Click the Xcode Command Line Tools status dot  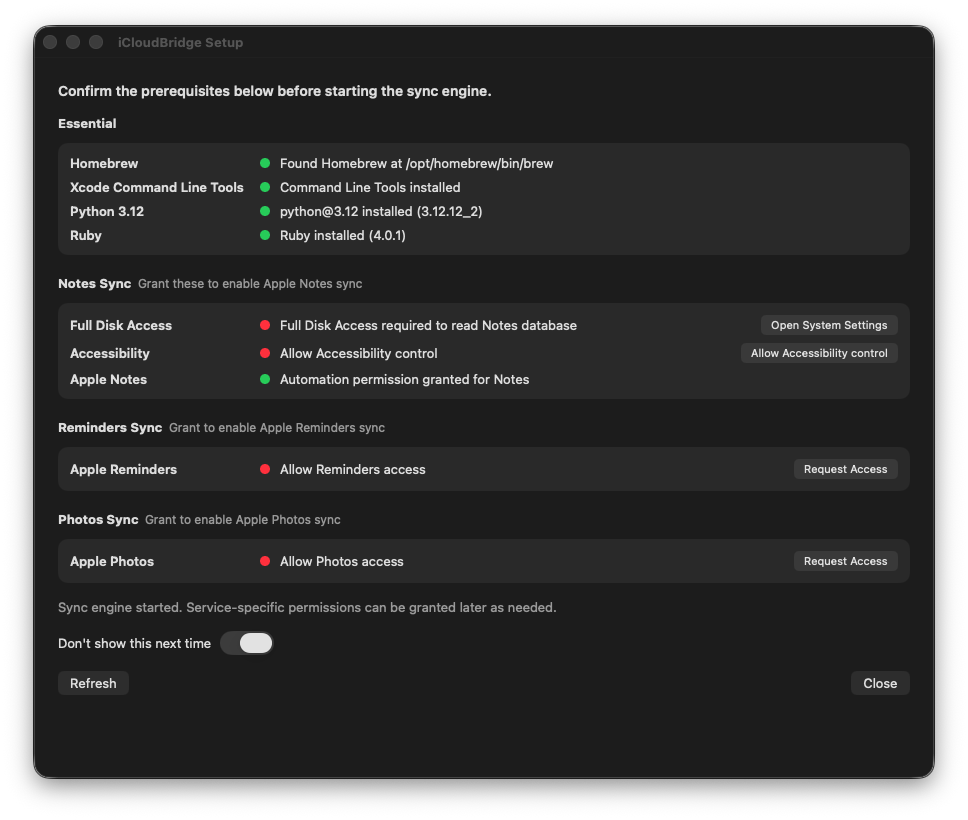pos(264,187)
